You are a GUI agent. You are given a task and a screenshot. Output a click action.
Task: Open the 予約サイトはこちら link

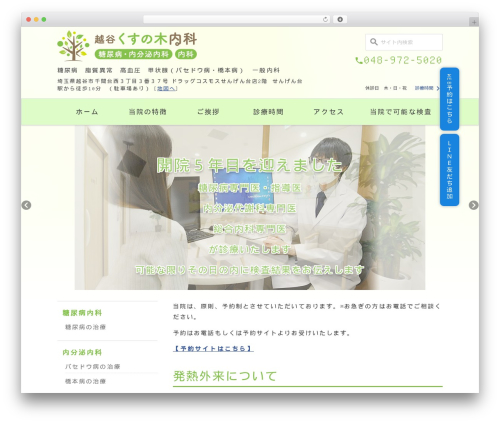[x=213, y=348]
